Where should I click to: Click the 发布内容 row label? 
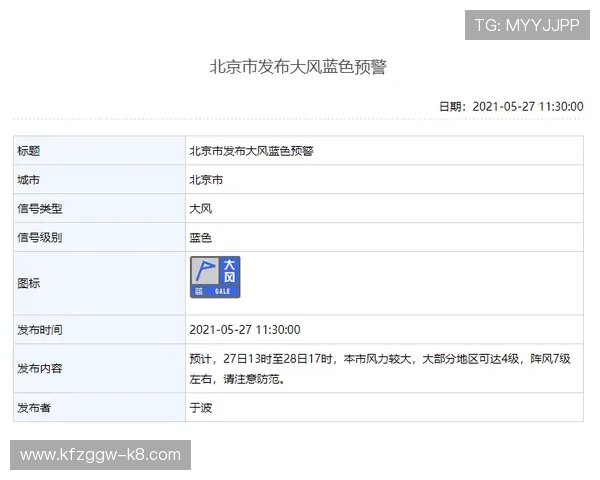click(x=40, y=368)
